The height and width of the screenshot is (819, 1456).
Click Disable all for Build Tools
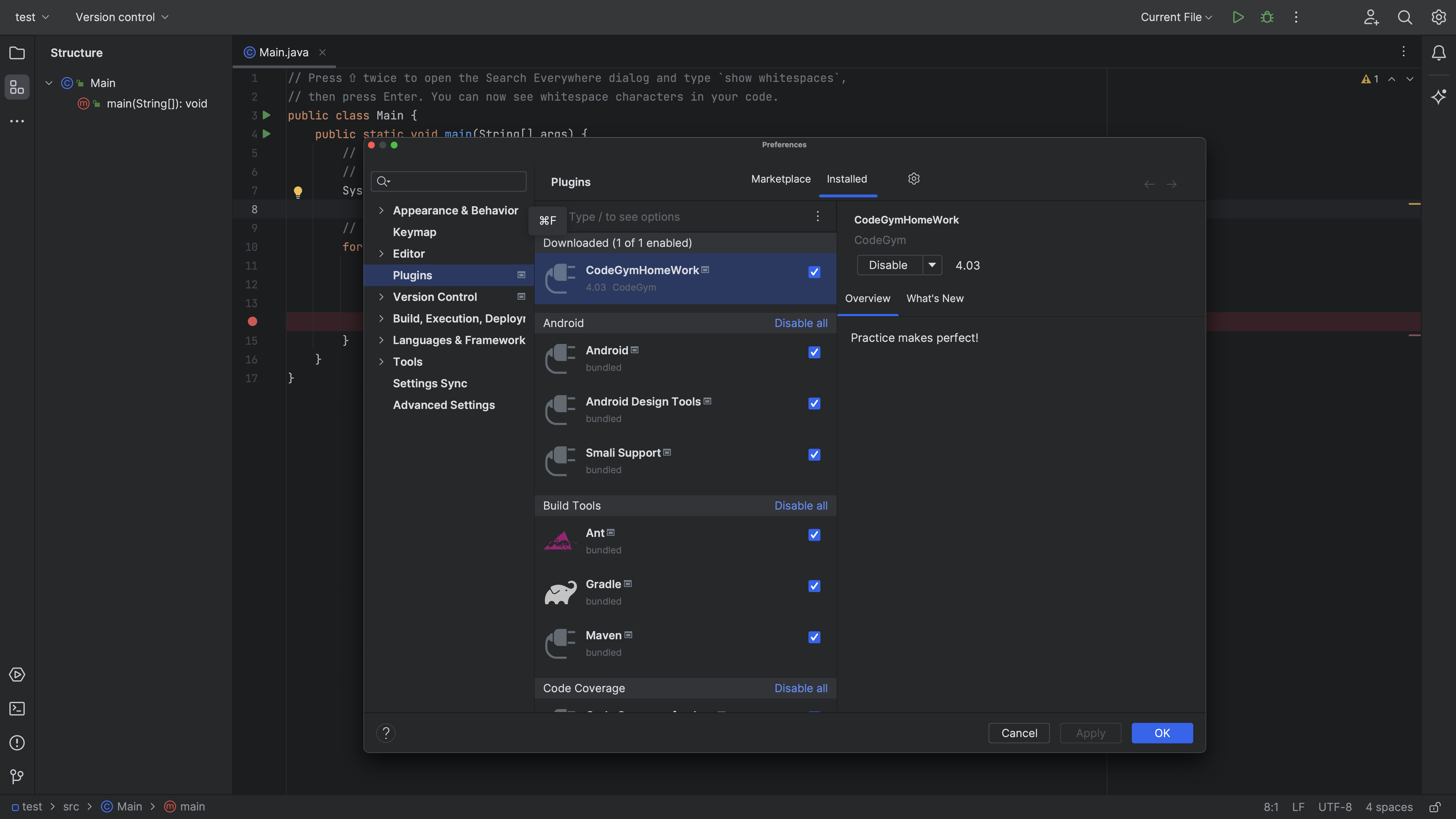tap(800, 506)
